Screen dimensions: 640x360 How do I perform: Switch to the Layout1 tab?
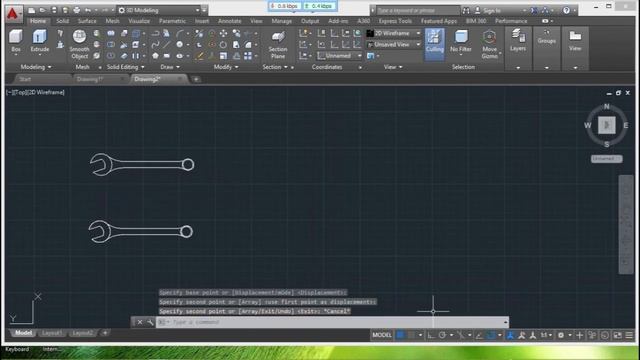coord(51,333)
